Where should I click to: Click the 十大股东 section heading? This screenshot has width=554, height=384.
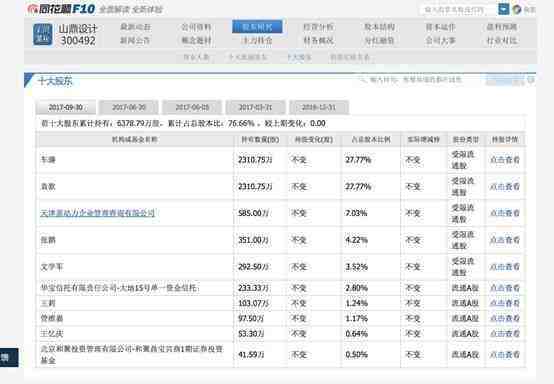click(x=55, y=82)
